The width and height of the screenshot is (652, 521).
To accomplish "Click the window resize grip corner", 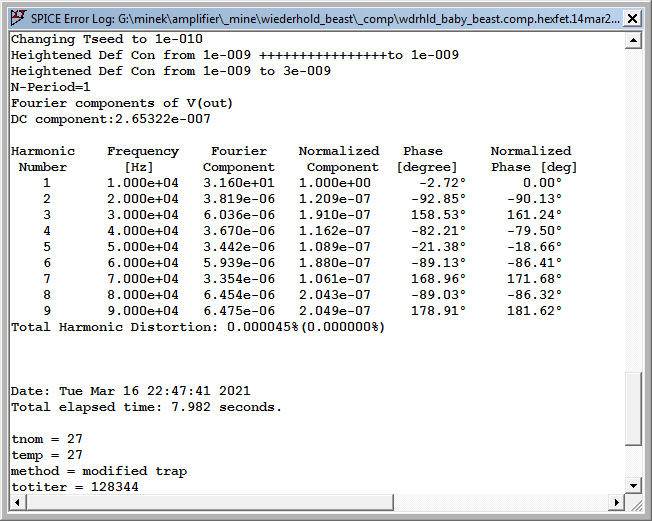I will 635,504.
